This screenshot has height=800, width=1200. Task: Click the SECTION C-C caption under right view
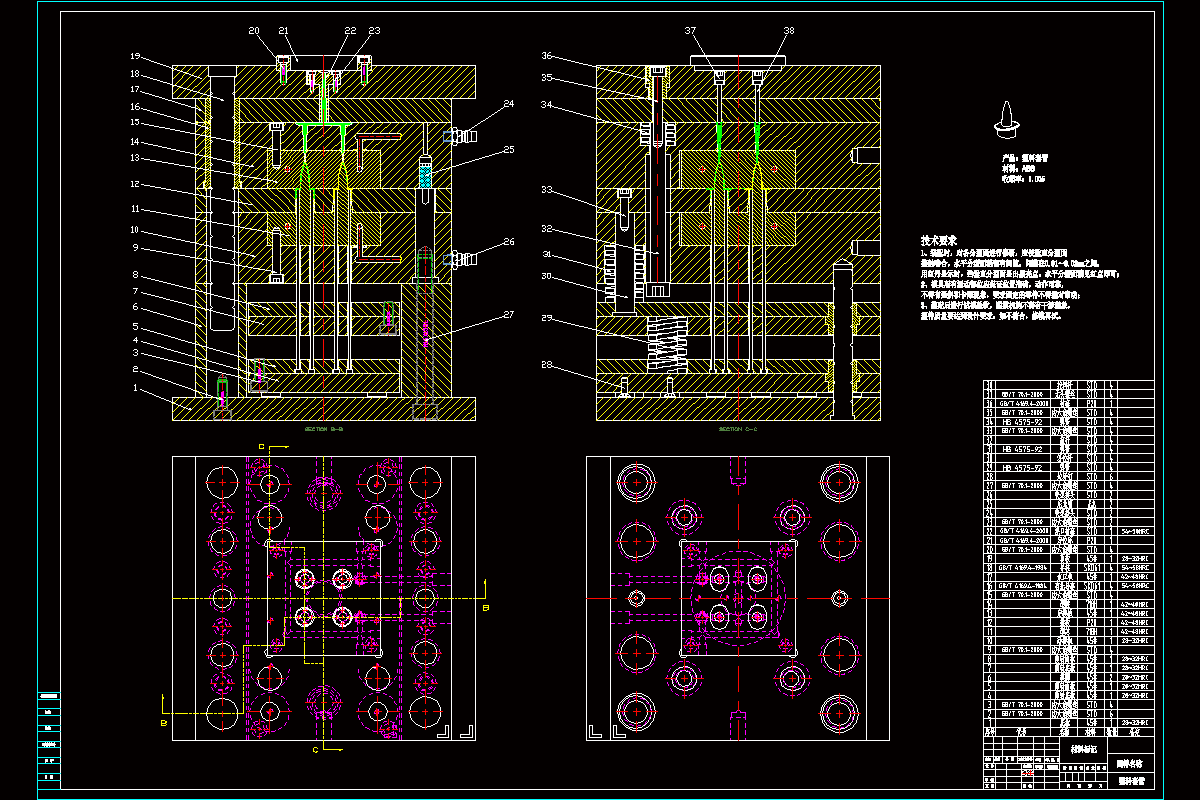coord(738,428)
